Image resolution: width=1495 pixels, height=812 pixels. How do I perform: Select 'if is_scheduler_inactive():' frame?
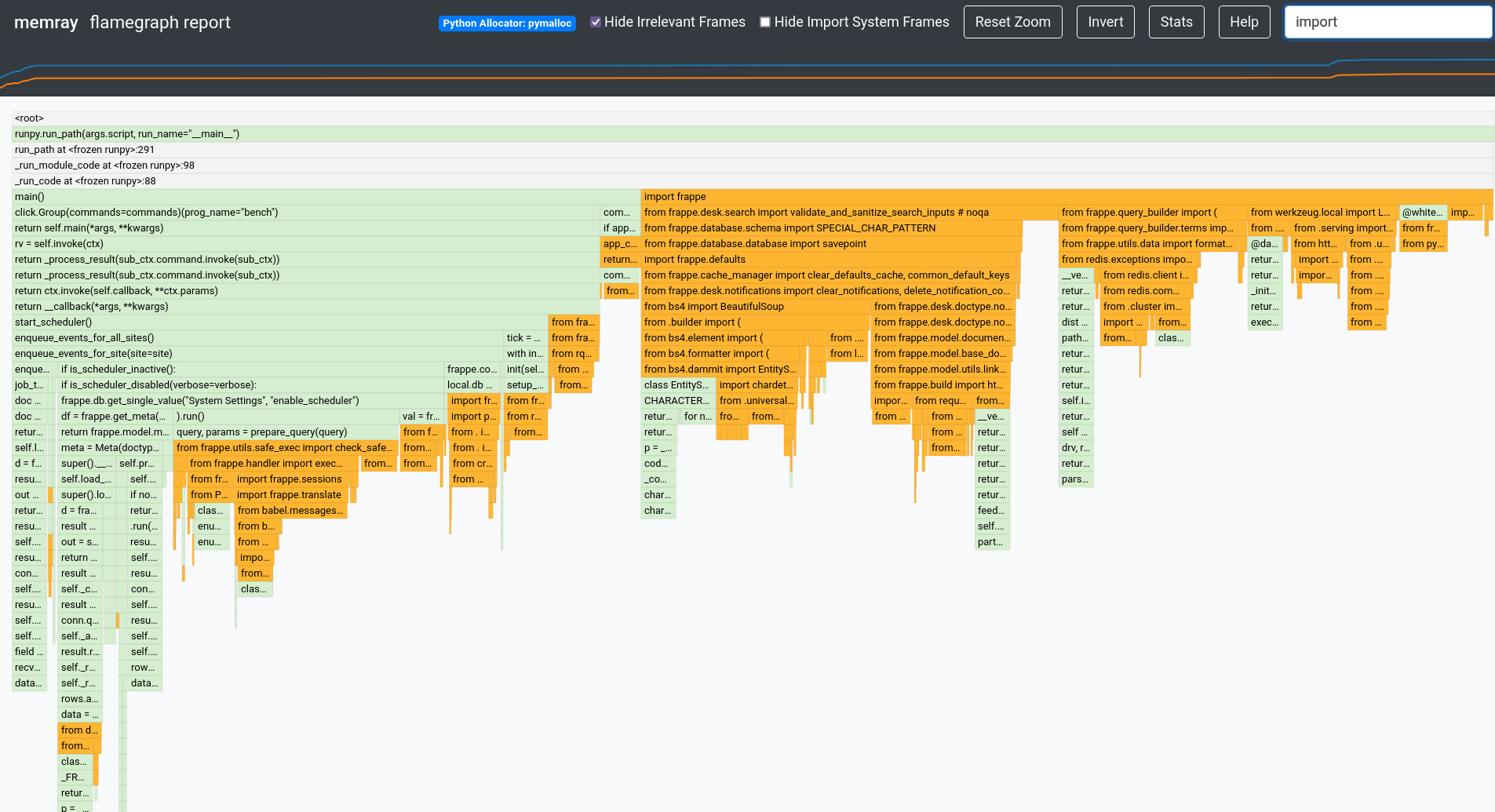[251, 370]
